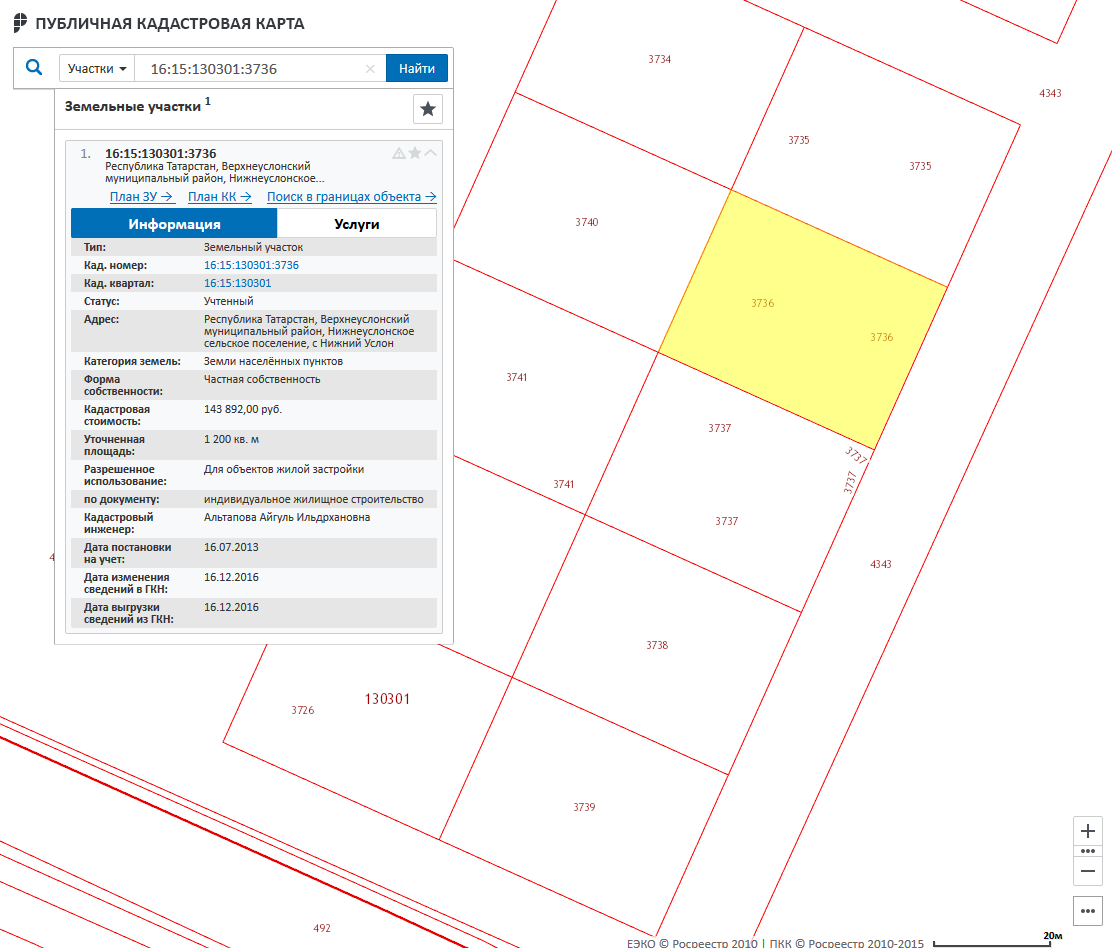Click the warning triangle icon on the result

click(x=399, y=153)
